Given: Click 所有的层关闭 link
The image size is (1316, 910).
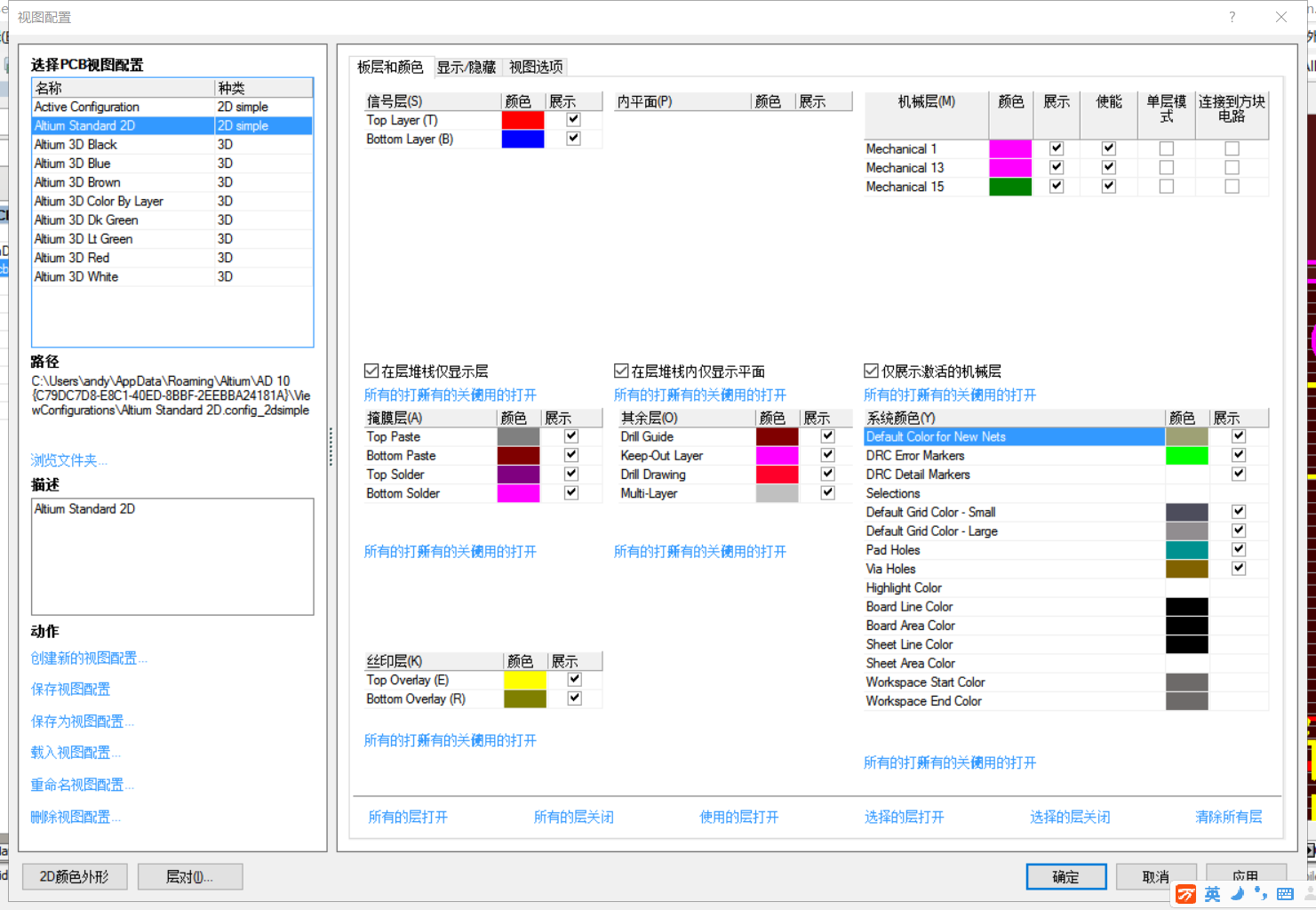Looking at the screenshot, I should click(573, 817).
